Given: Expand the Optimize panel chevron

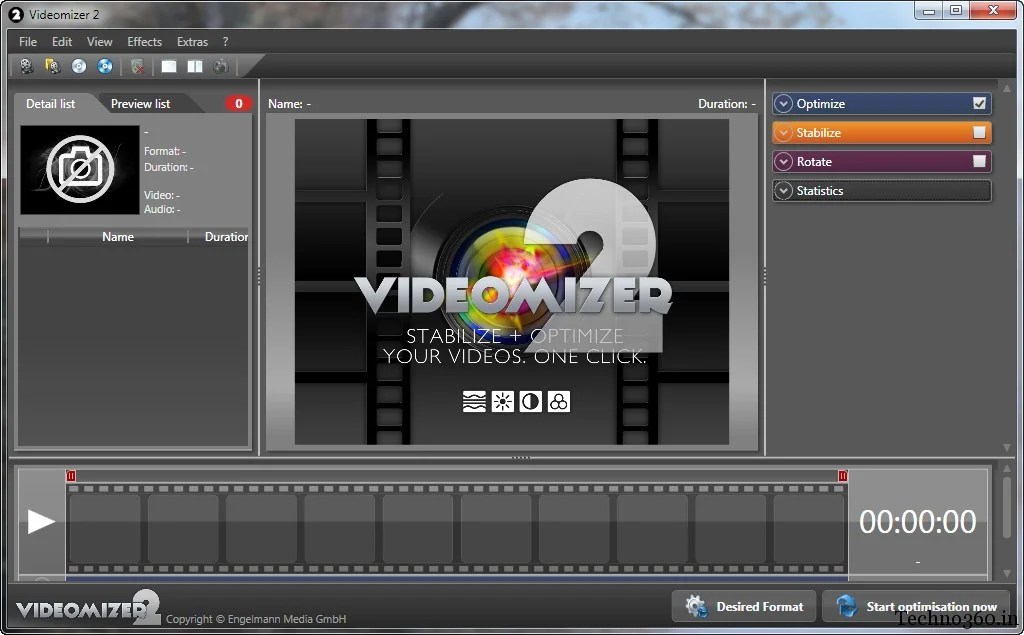Looking at the screenshot, I should [x=783, y=103].
